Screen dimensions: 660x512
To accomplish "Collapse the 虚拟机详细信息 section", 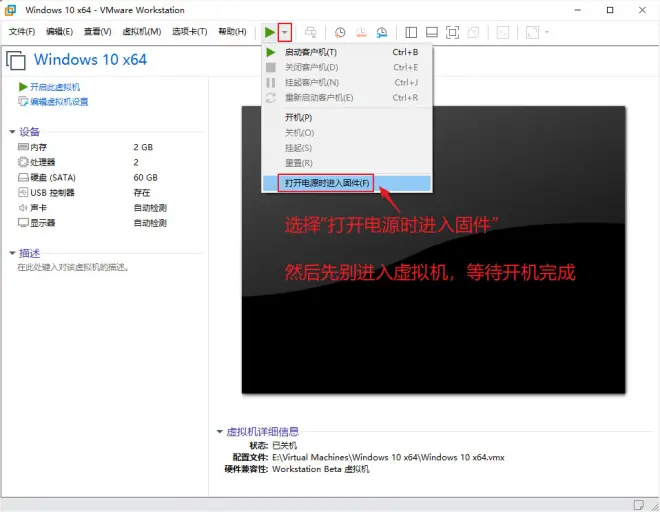I will pyautogui.click(x=219, y=432).
